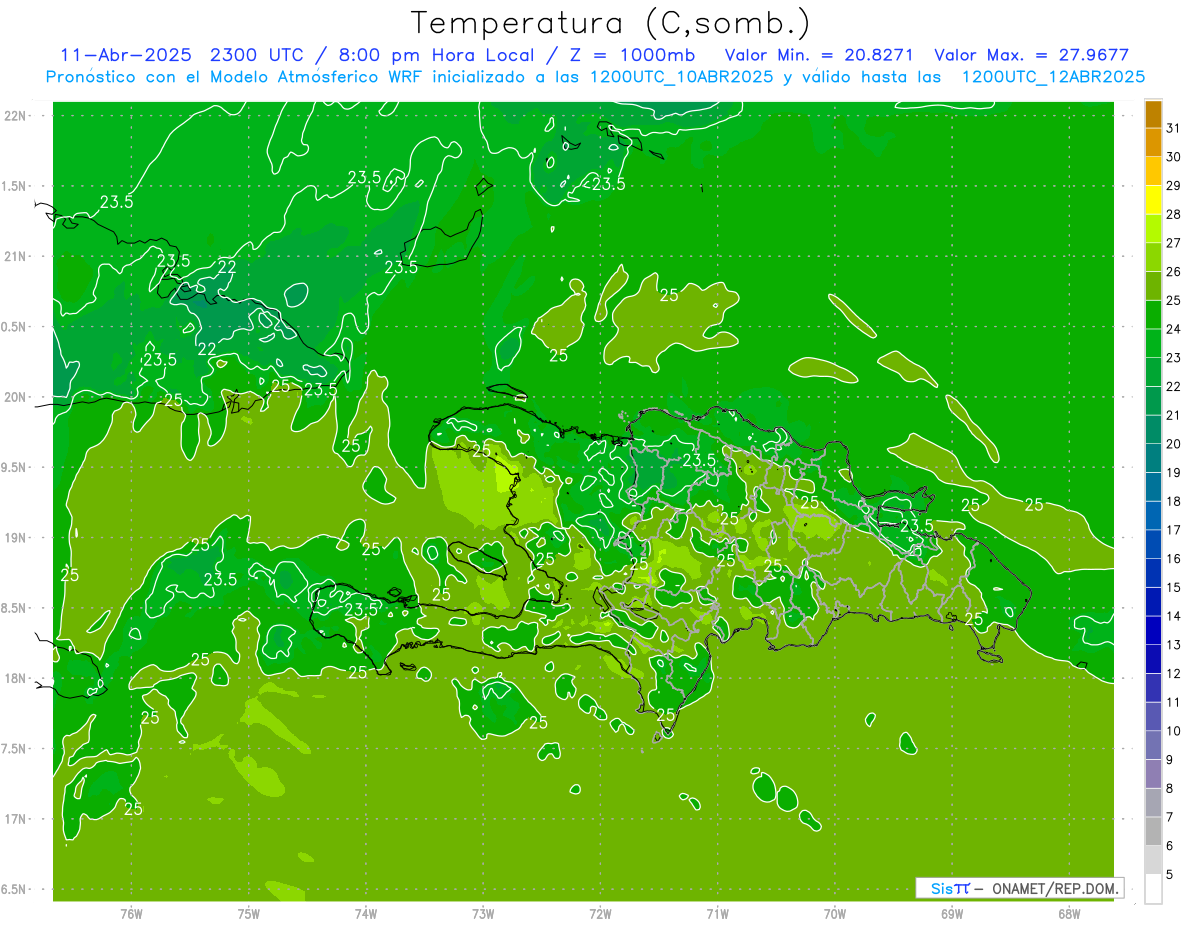Pick the yellow swatch between 28 and 29
This screenshot has height=927, width=1200.
click(x=1153, y=200)
